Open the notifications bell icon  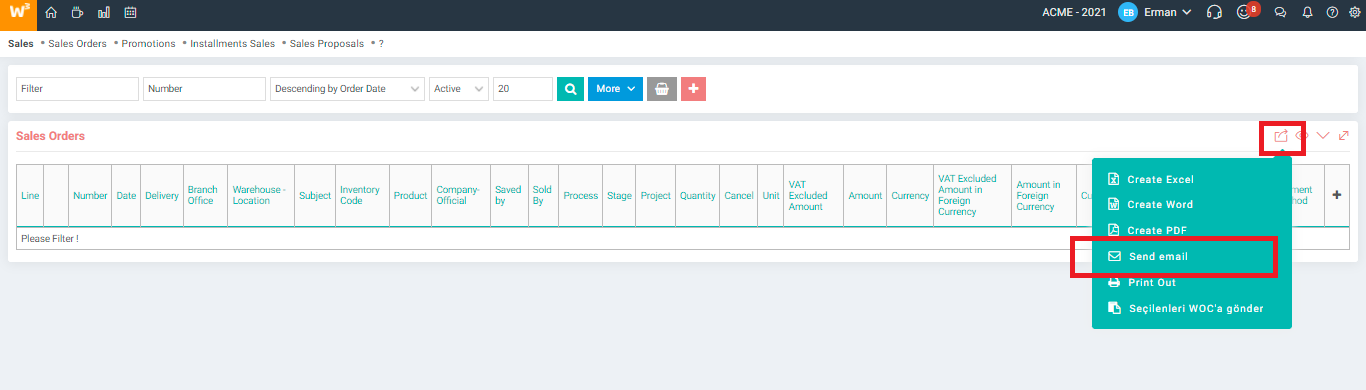pos(1307,13)
